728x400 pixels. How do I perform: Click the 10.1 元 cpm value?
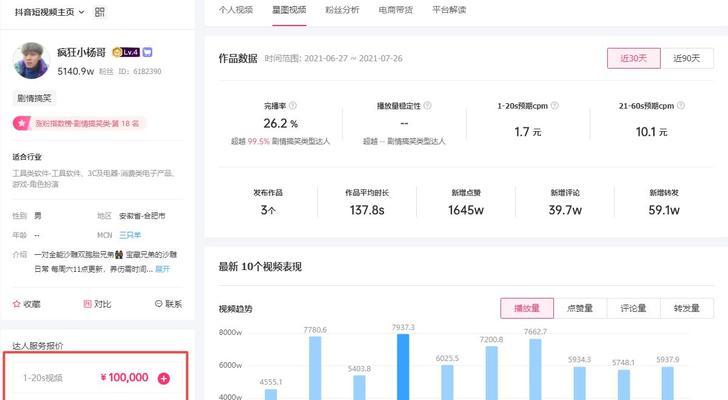tap(651, 132)
